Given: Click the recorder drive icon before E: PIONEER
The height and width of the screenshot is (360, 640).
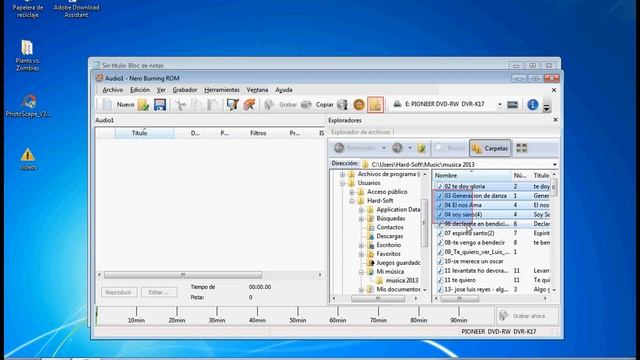Looking at the screenshot, I should pos(397,104).
